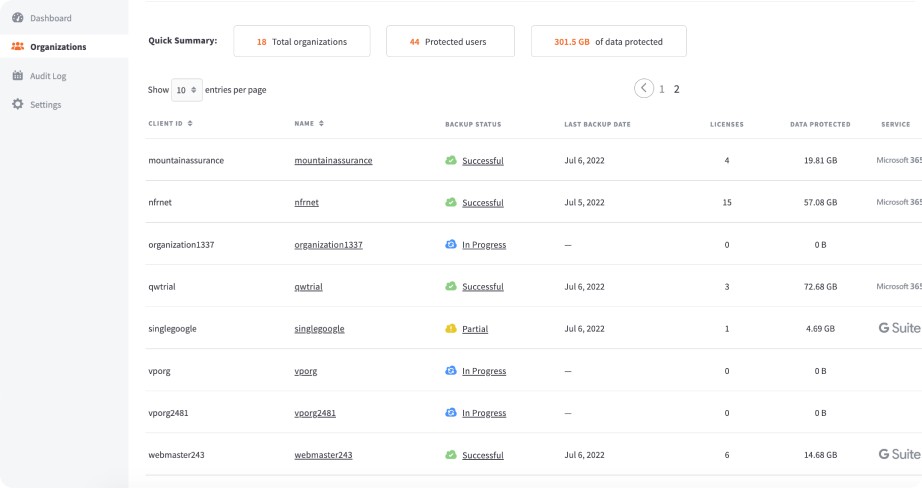Image resolution: width=922 pixels, height=488 pixels.
Task: Click the Licenses column header
Action: click(x=727, y=124)
